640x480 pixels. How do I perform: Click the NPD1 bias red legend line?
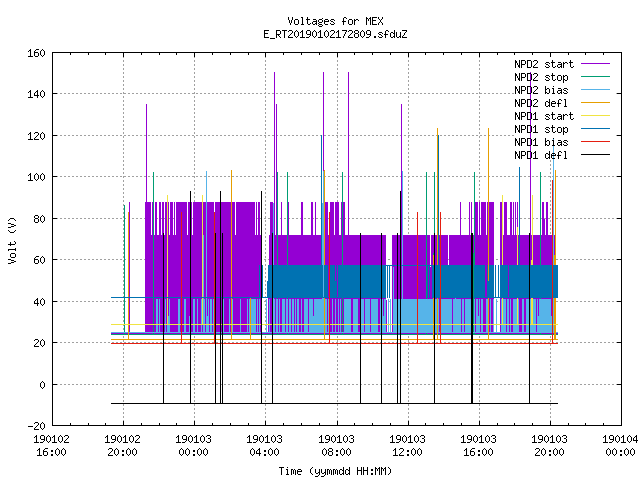pyautogui.click(x=595, y=142)
